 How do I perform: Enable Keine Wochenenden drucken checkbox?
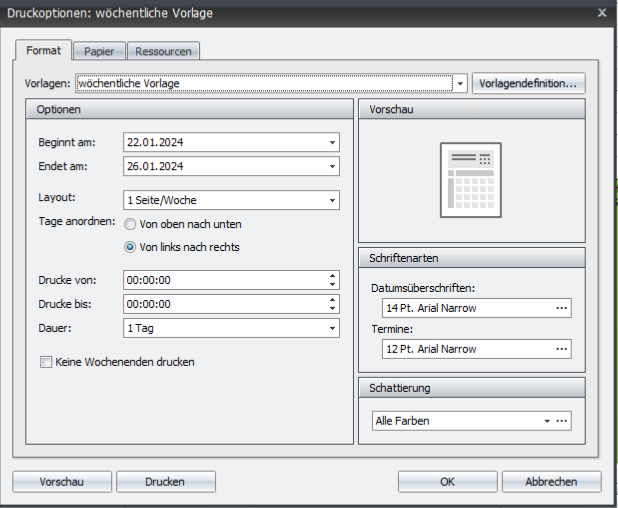click(46, 362)
